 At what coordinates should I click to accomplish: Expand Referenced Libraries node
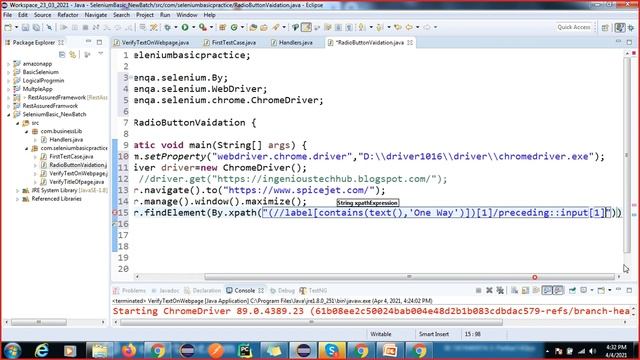[x=18, y=199]
